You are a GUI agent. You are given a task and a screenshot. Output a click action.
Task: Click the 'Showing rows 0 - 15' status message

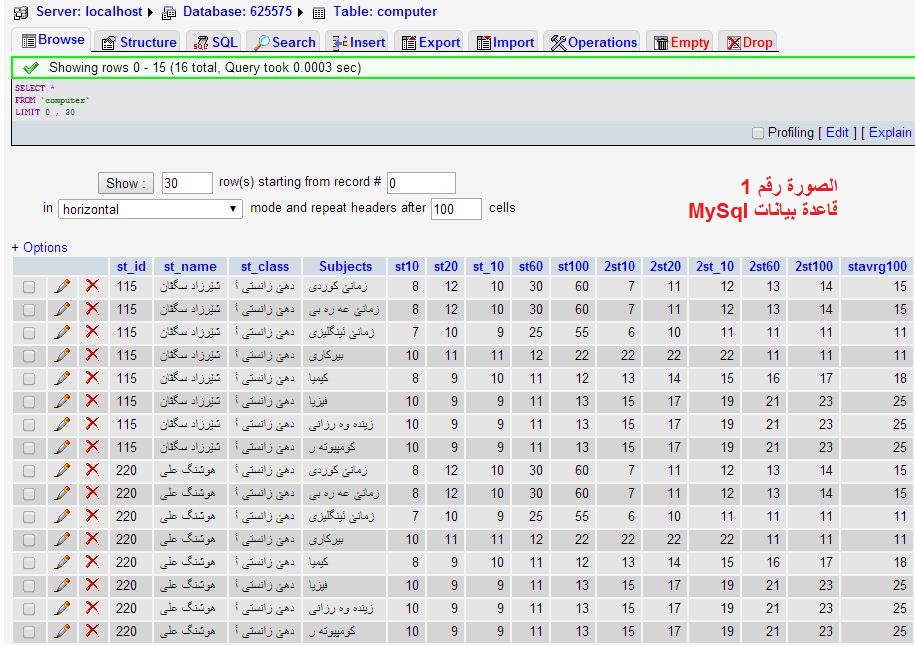tap(205, 68)
